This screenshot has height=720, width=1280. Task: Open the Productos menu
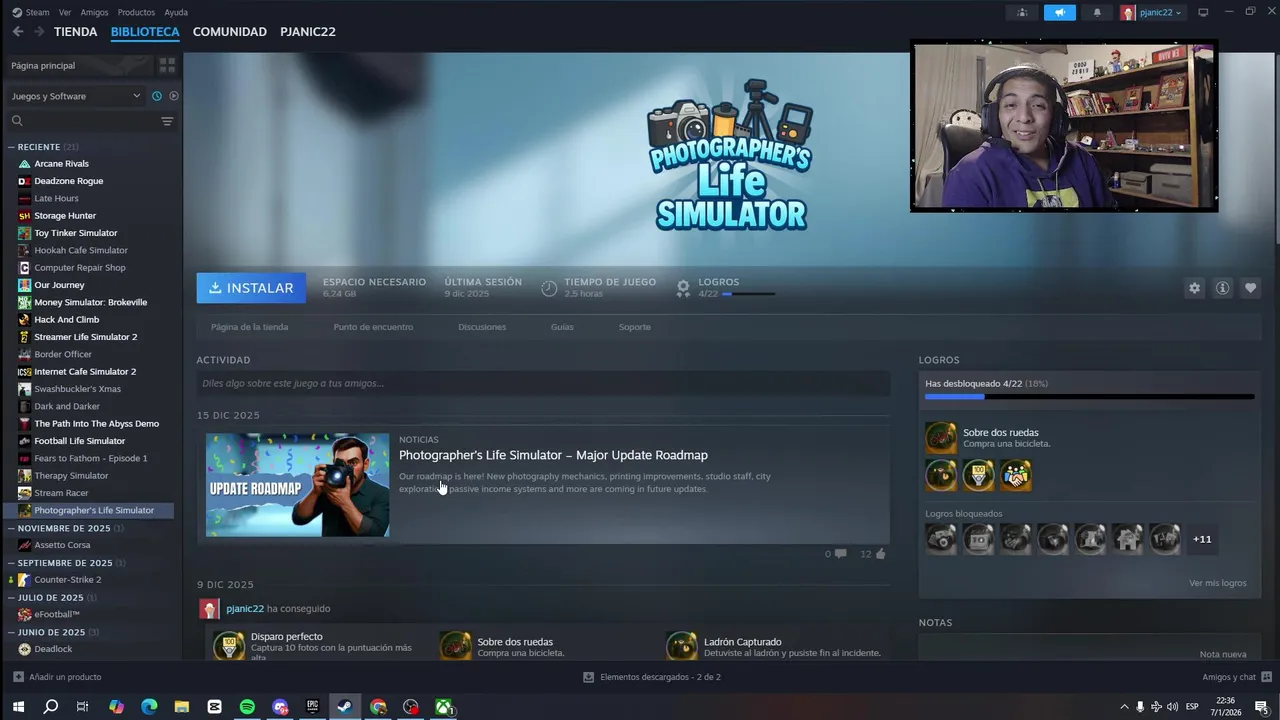136,12
